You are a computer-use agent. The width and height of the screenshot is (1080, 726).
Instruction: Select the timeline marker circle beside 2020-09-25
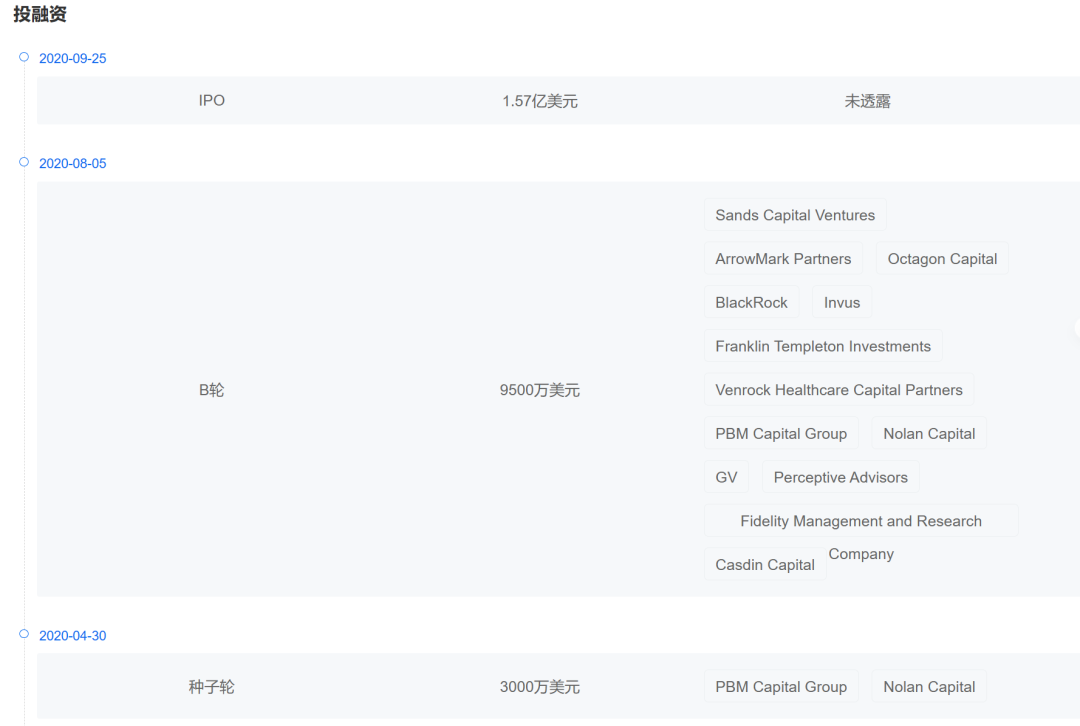point(24,57)
